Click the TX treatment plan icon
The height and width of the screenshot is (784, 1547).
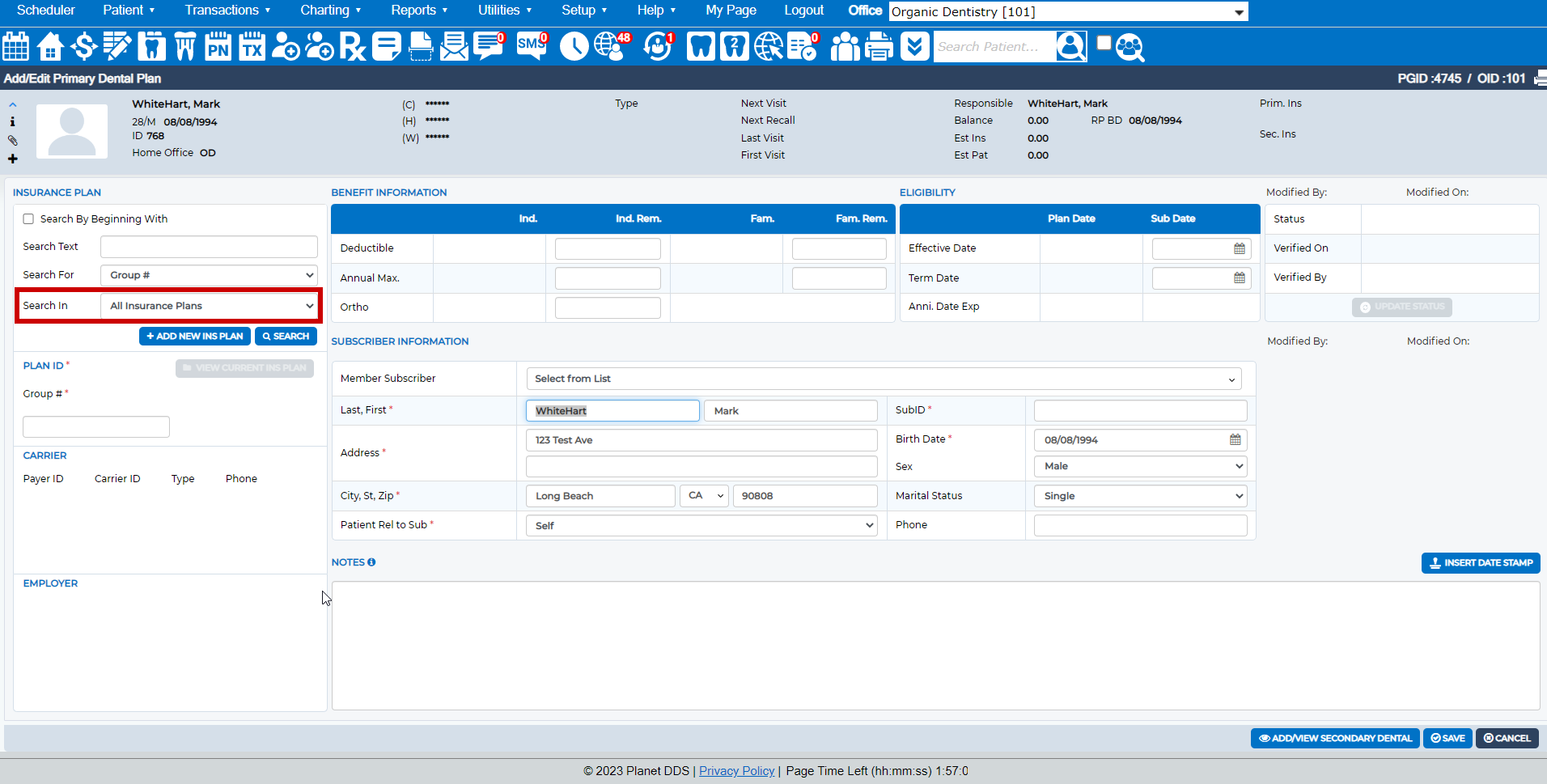(252, 46)
